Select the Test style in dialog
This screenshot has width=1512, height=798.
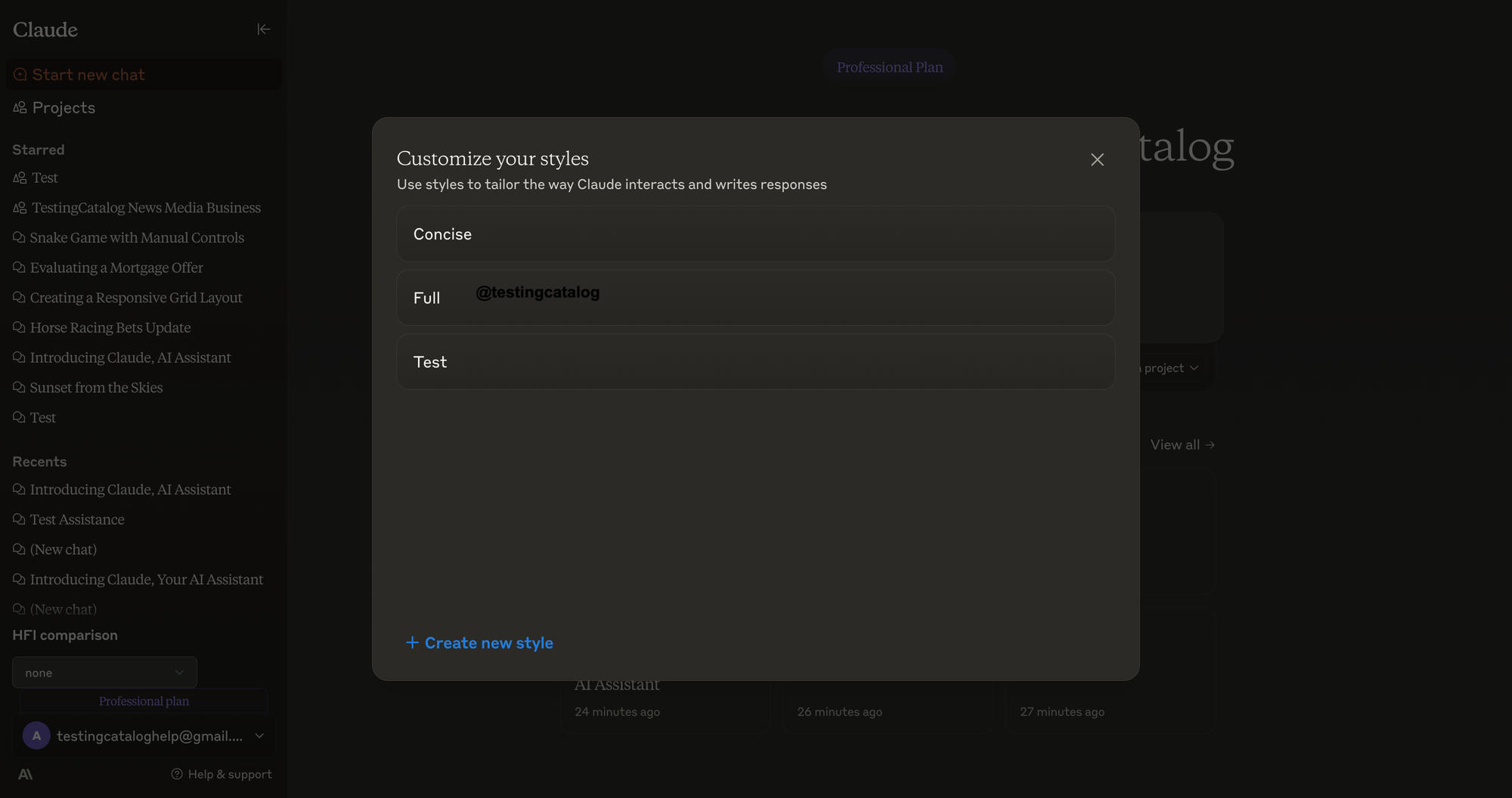coord(755,362)
